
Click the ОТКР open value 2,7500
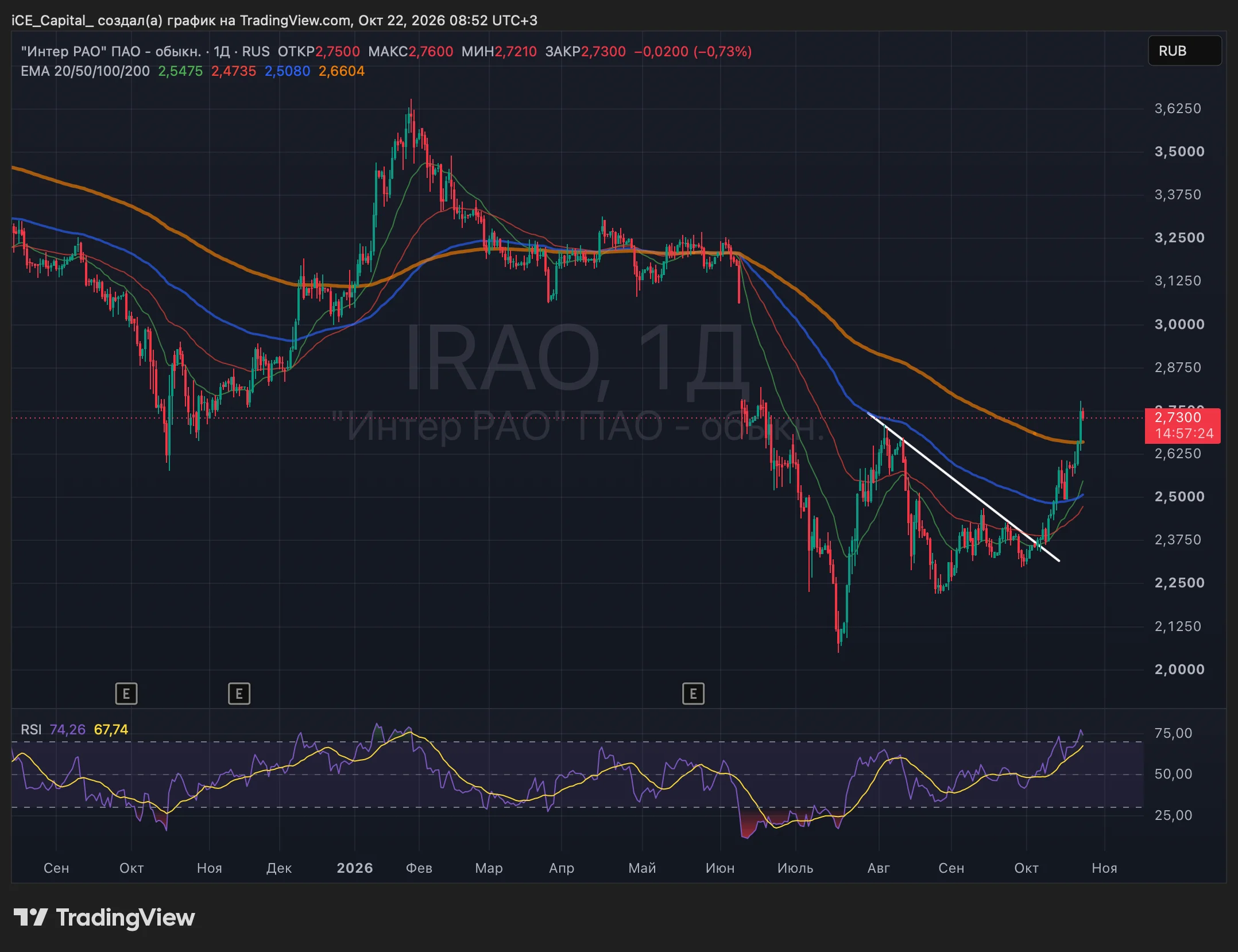pos(338,52)
